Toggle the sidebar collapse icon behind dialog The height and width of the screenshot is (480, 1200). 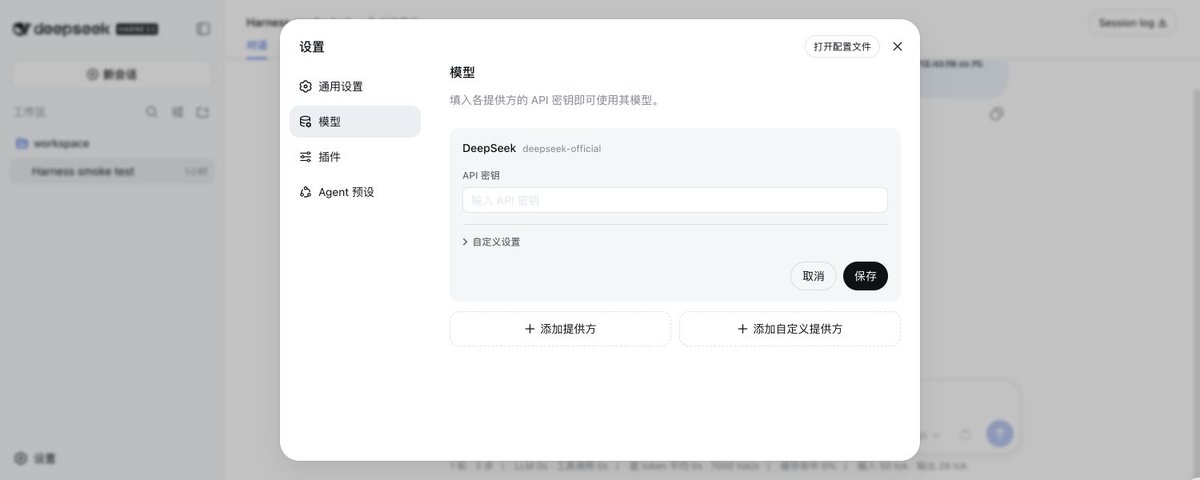coord(203,29)
